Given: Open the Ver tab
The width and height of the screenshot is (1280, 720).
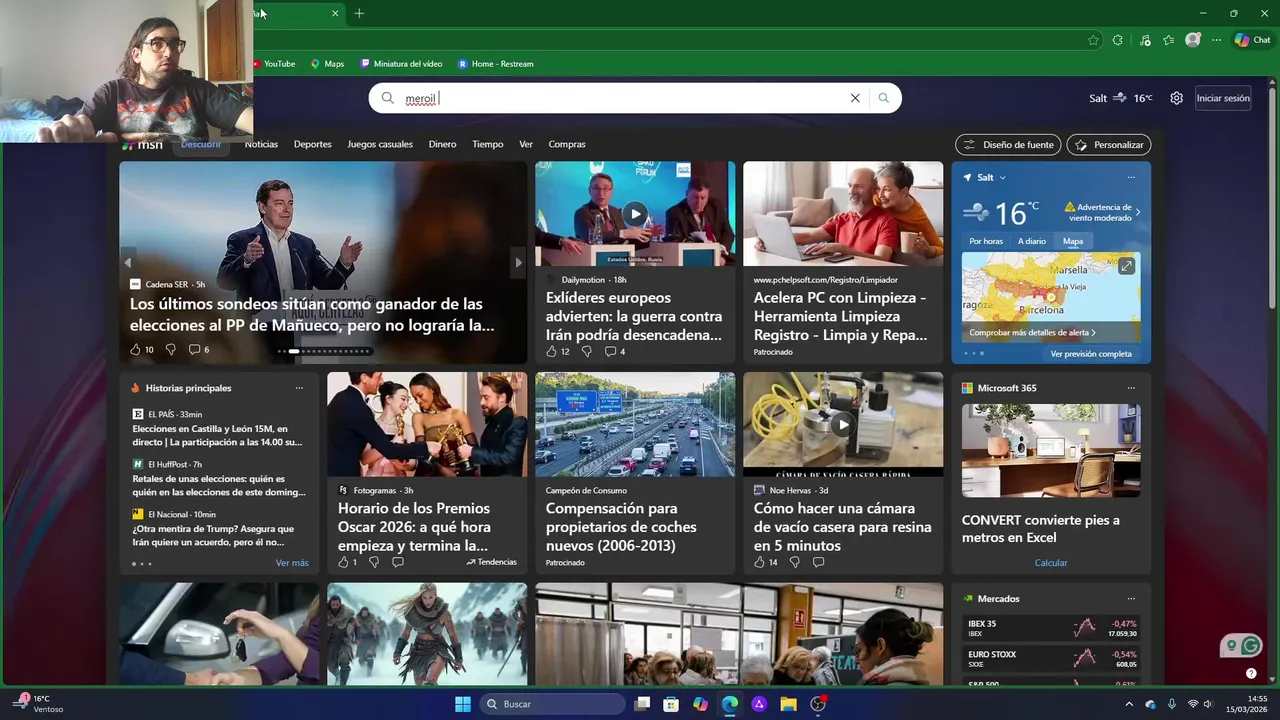Looking at the screenshot, I should tap(526, 144).
